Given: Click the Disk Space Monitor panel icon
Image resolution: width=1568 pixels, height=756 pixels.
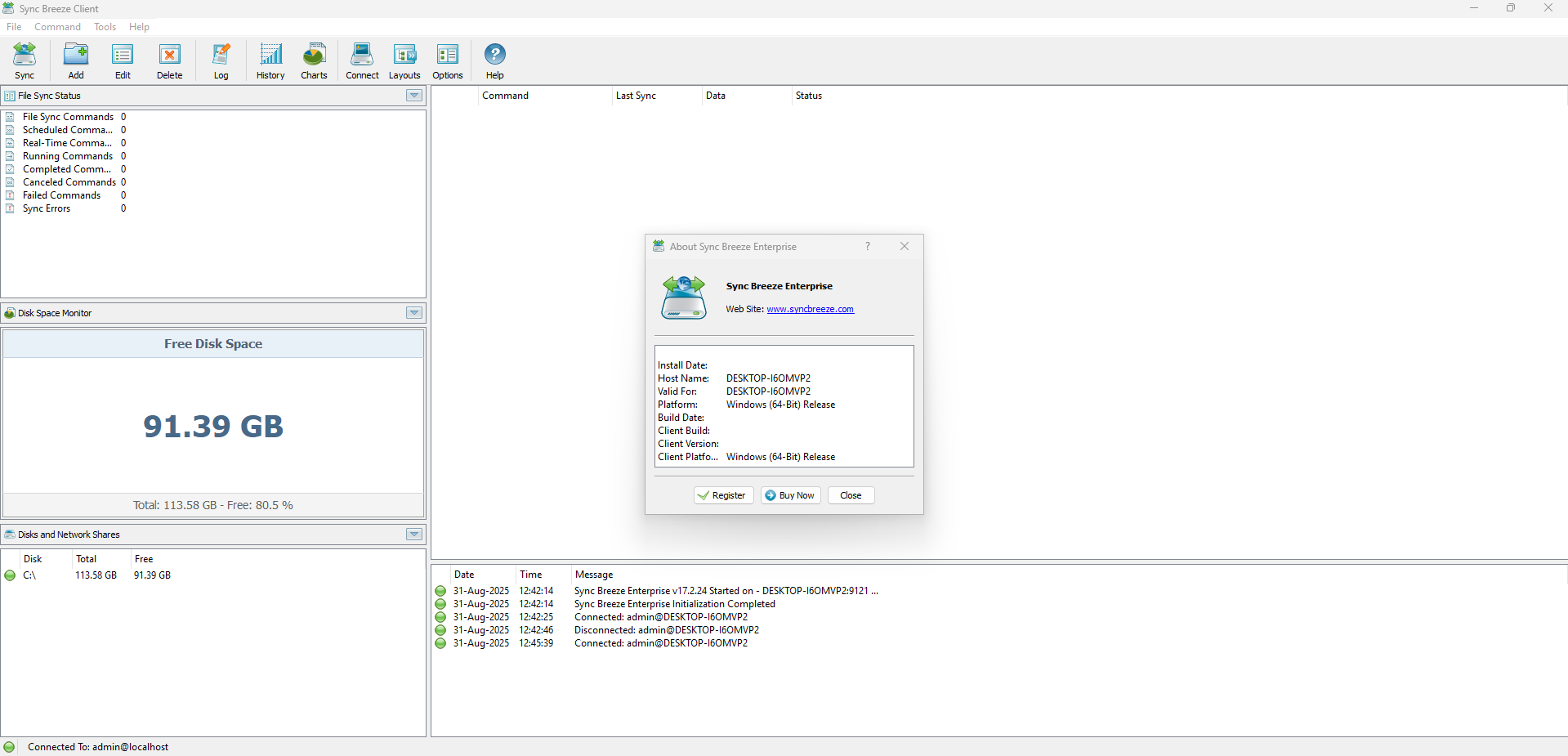Looking at the screenshot, I should (x=10, y=313).
